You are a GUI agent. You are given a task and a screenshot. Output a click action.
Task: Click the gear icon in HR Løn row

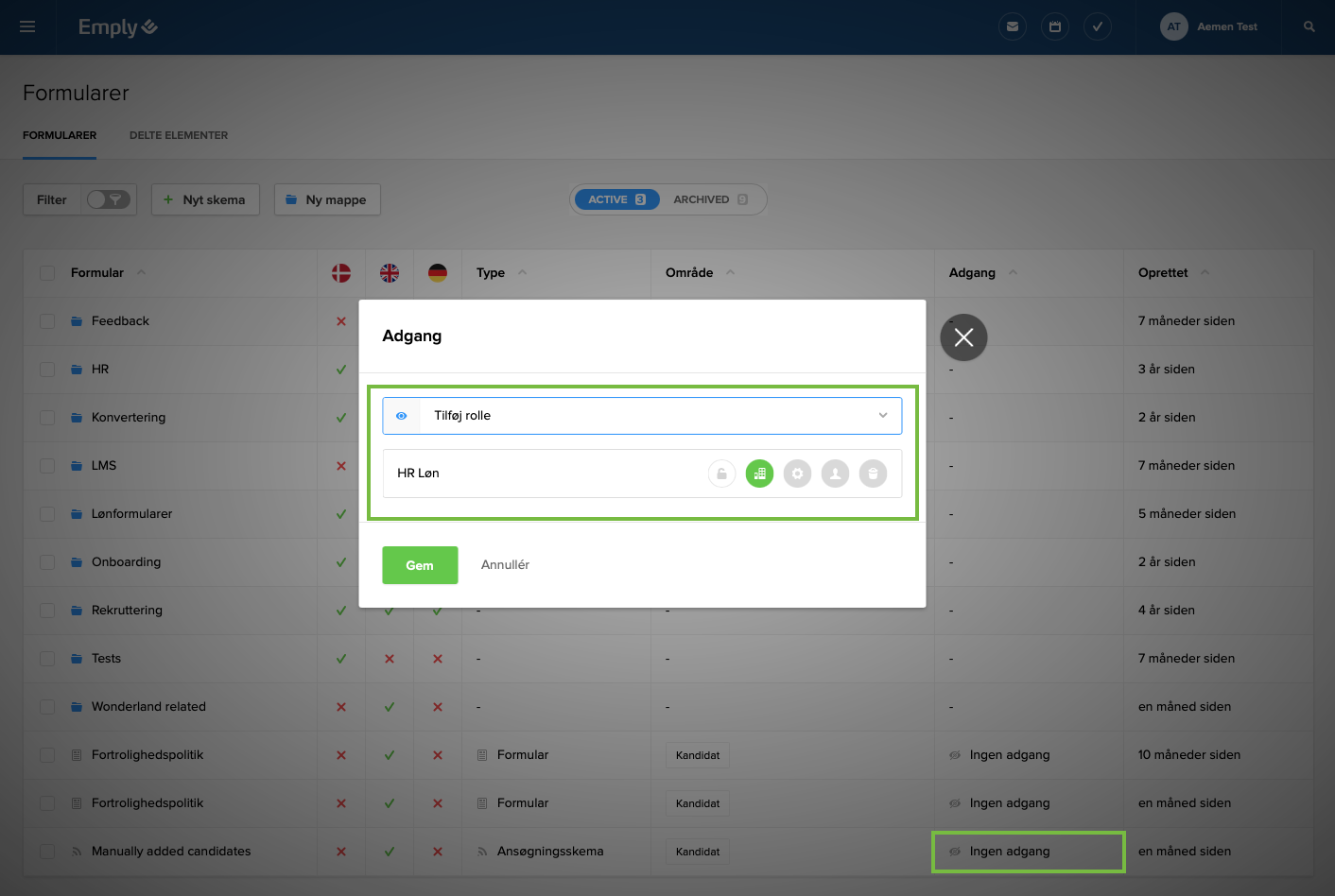797,474
